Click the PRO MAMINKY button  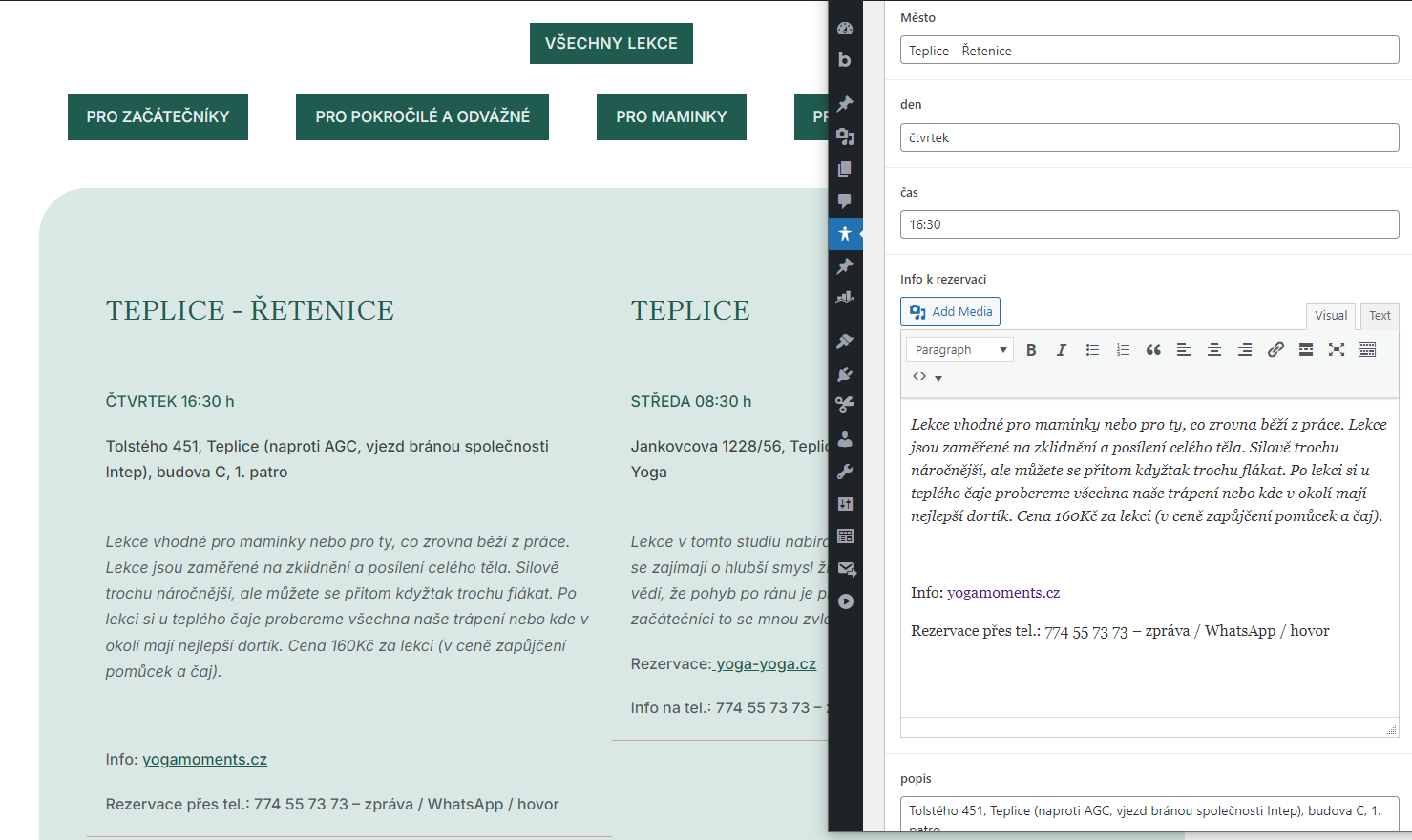671,117
